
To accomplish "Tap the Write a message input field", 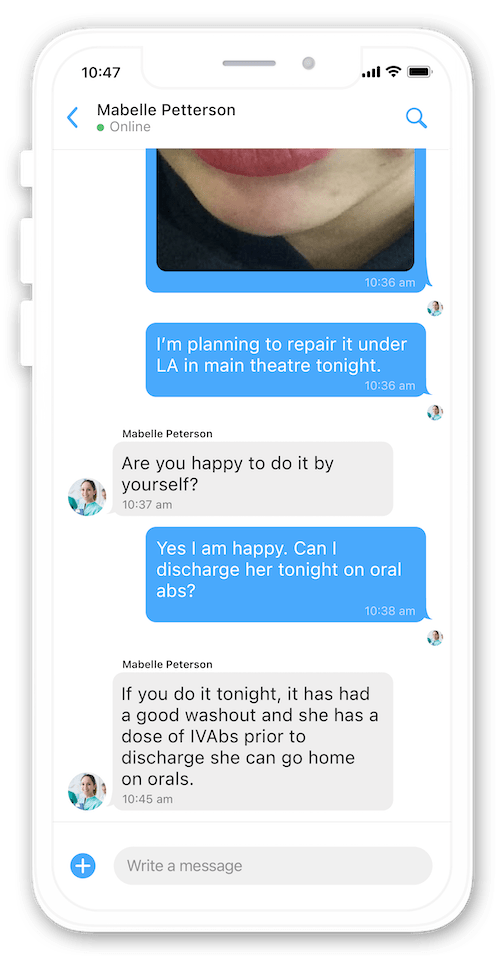I will [x=273, y=866].
